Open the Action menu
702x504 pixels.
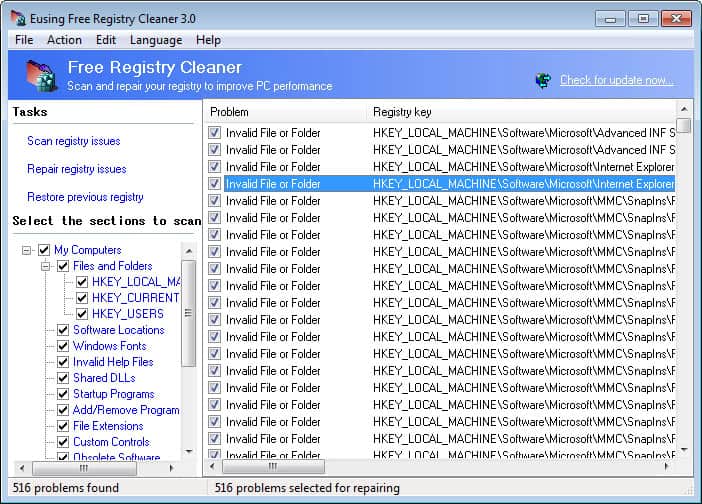pos(64,40)
